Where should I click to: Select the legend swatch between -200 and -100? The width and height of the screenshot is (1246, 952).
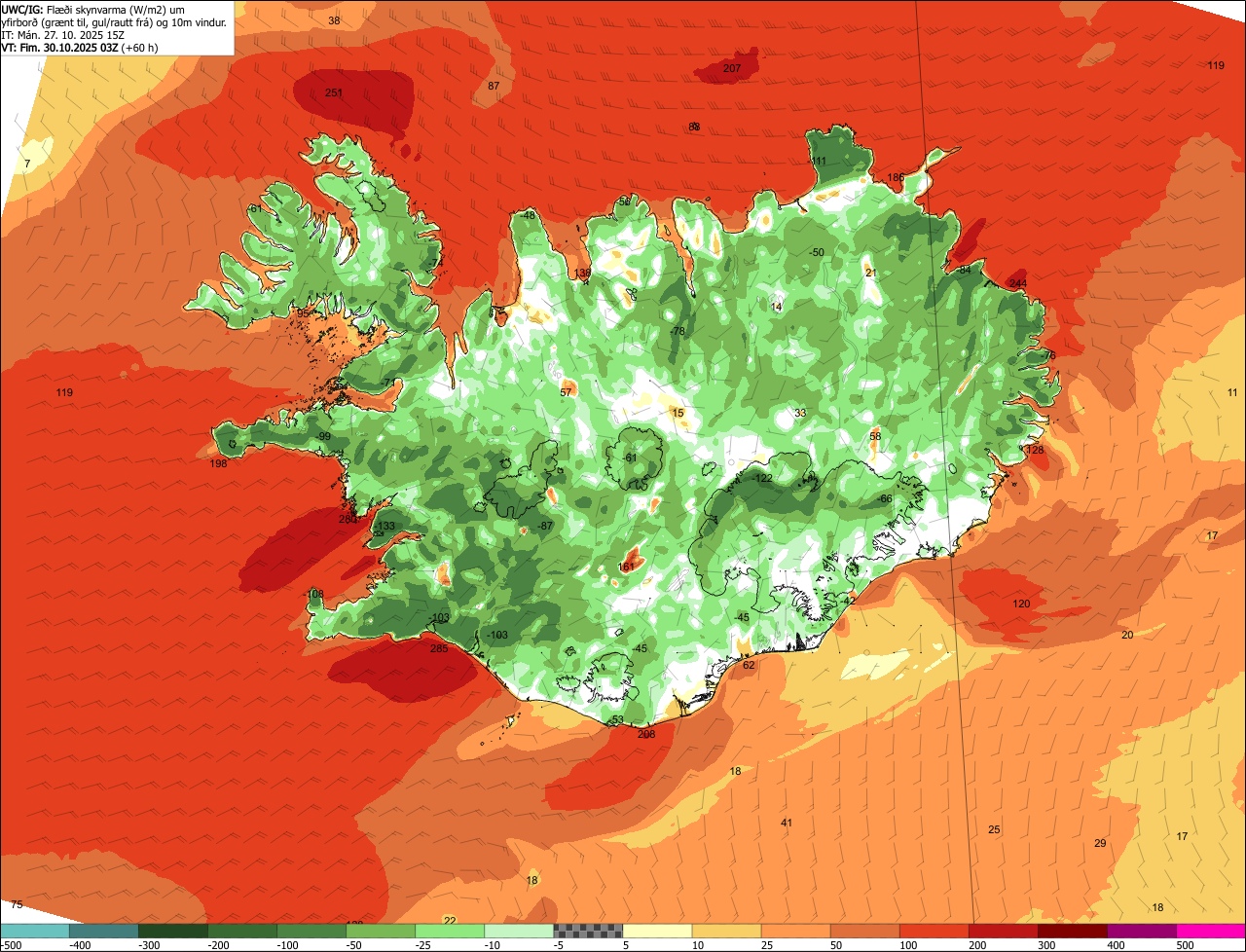[242, 932]
